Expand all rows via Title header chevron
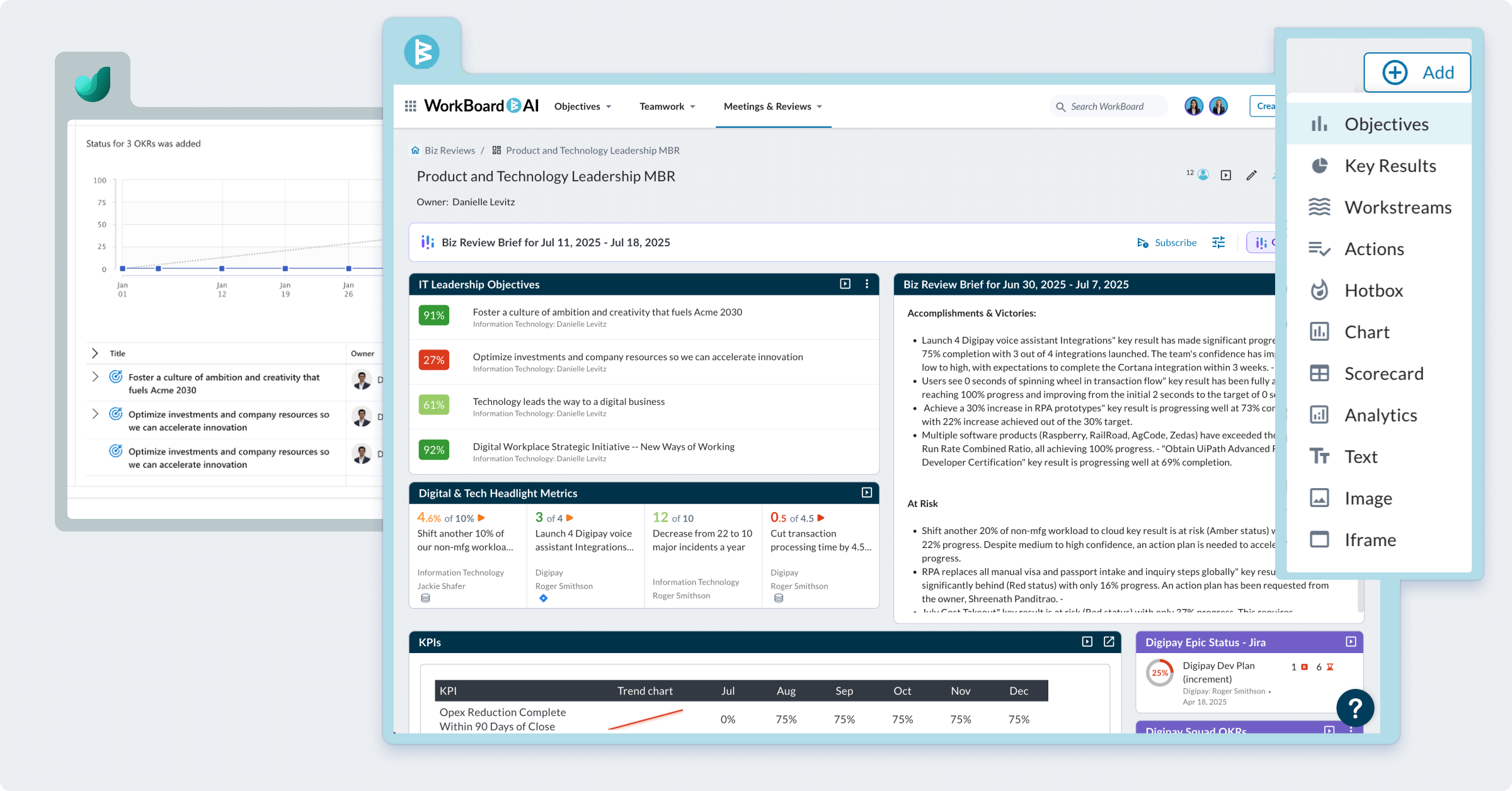Viewport: 1512px width, 791px height. [x=95, y=353]
